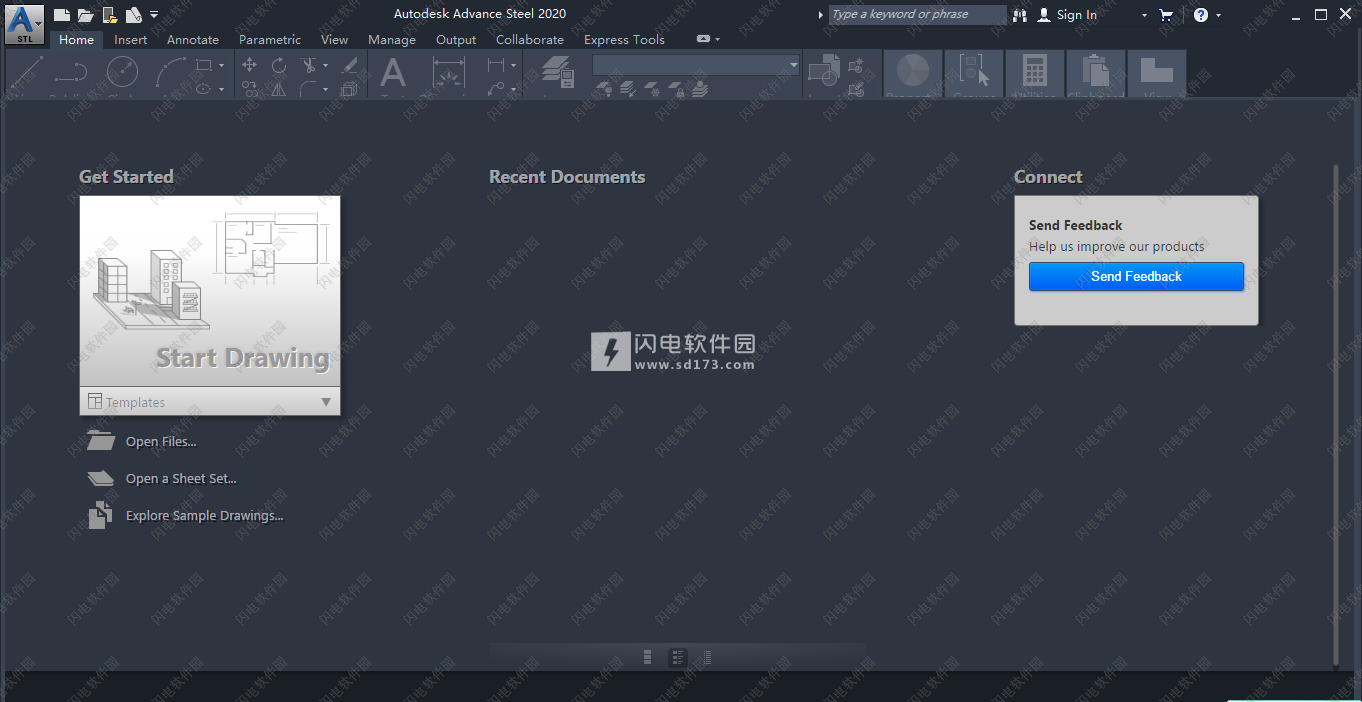
Task: Open the Advance Steel application menu
Action: click(25, 22)
